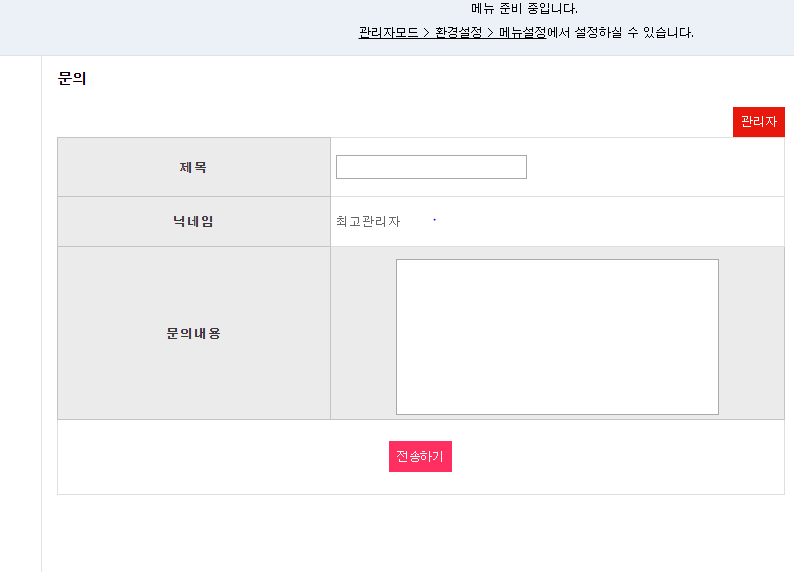Click the 문의내용 label cell
This screenshot has height=572, width=794.
[x=194, y=333]
